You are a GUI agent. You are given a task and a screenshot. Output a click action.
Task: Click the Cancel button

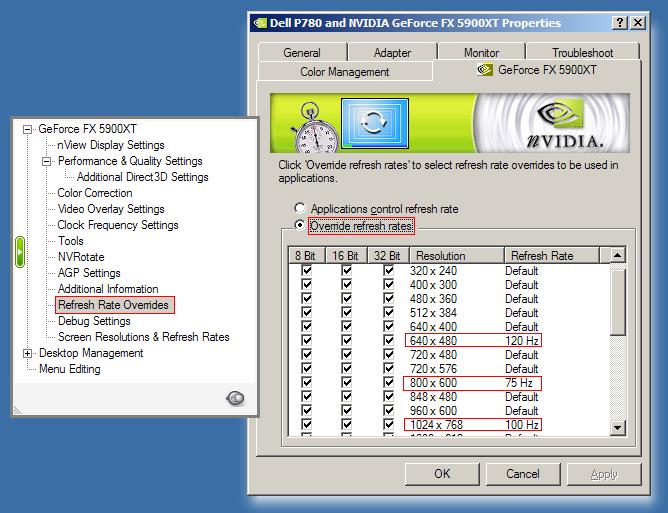(x=523, y=474)
